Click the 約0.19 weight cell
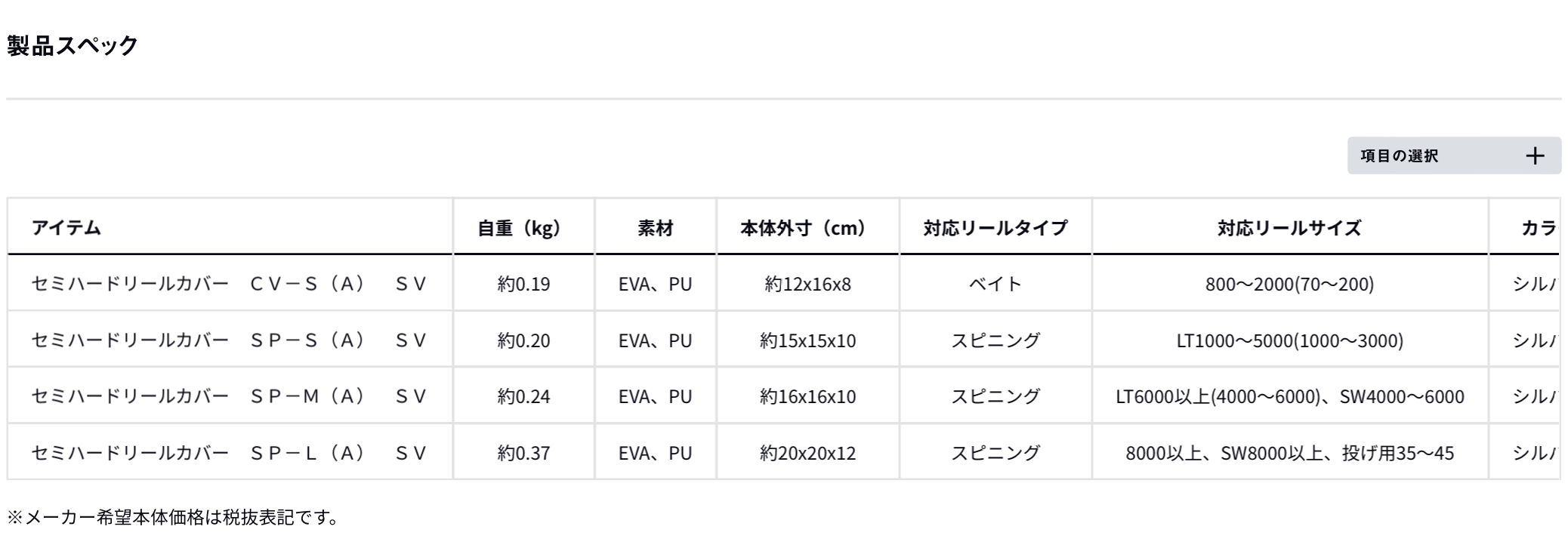The height and width of the screenshot is (545, 1568). (523, 284)
